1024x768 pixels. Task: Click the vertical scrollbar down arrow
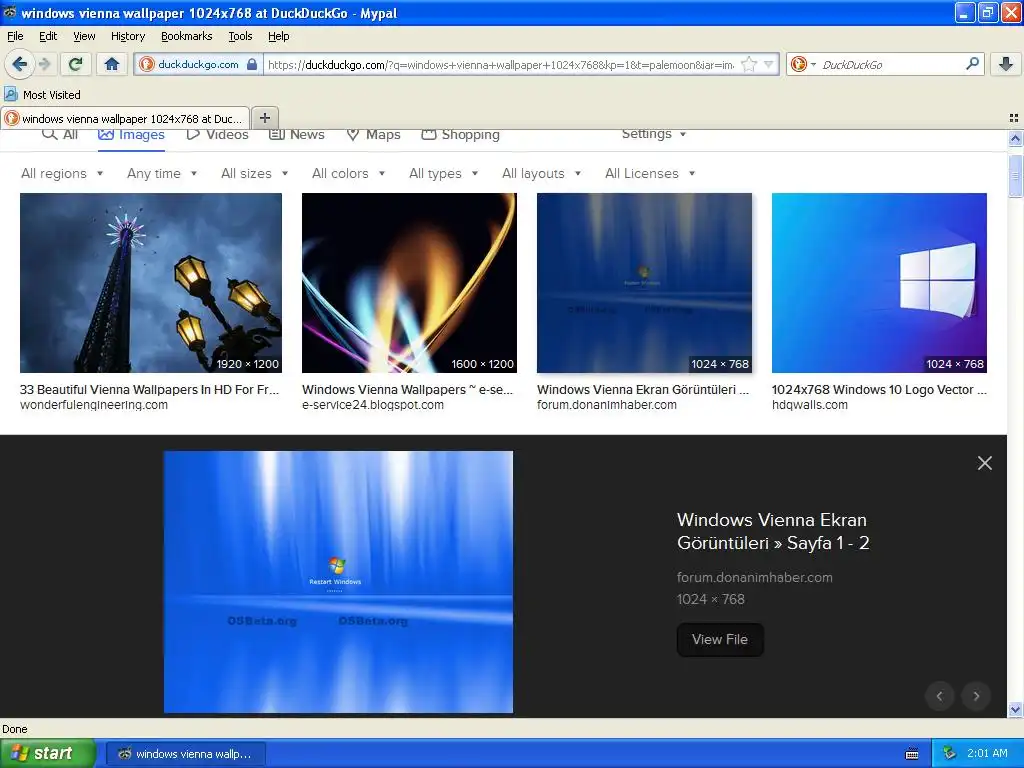pos(1015,709)
